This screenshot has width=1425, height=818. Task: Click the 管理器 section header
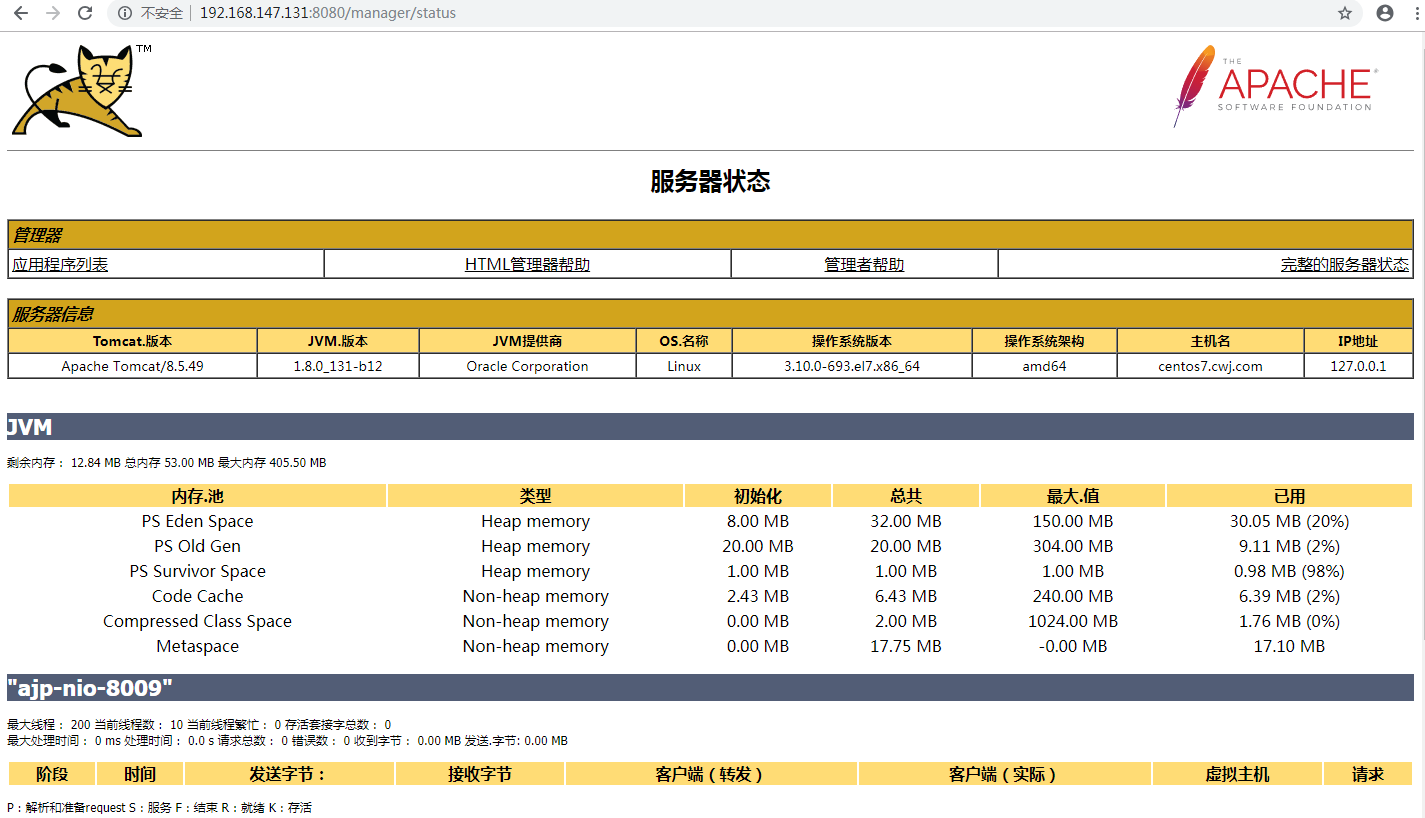click(x=710, y=235)
